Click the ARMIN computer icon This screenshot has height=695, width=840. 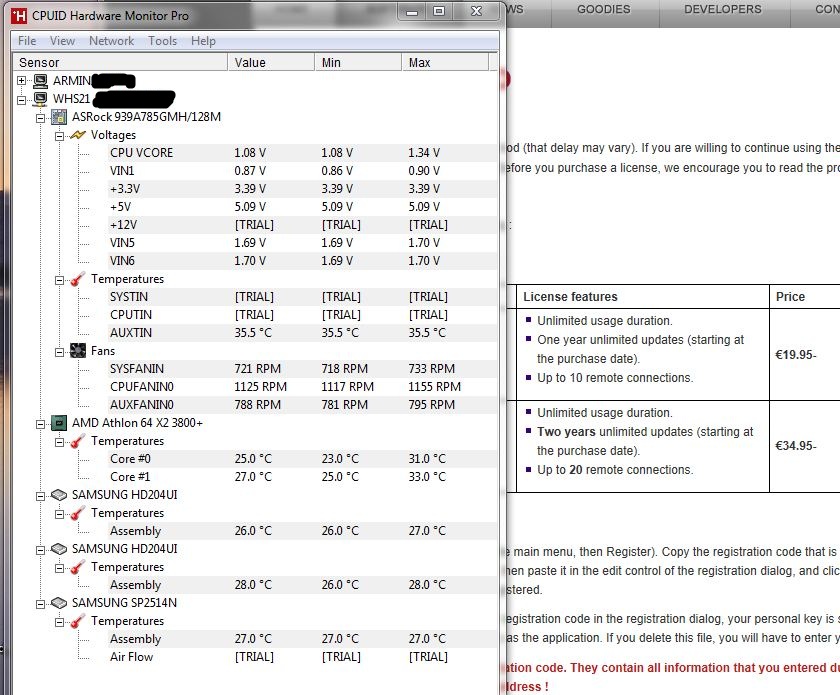click(40, 81)
